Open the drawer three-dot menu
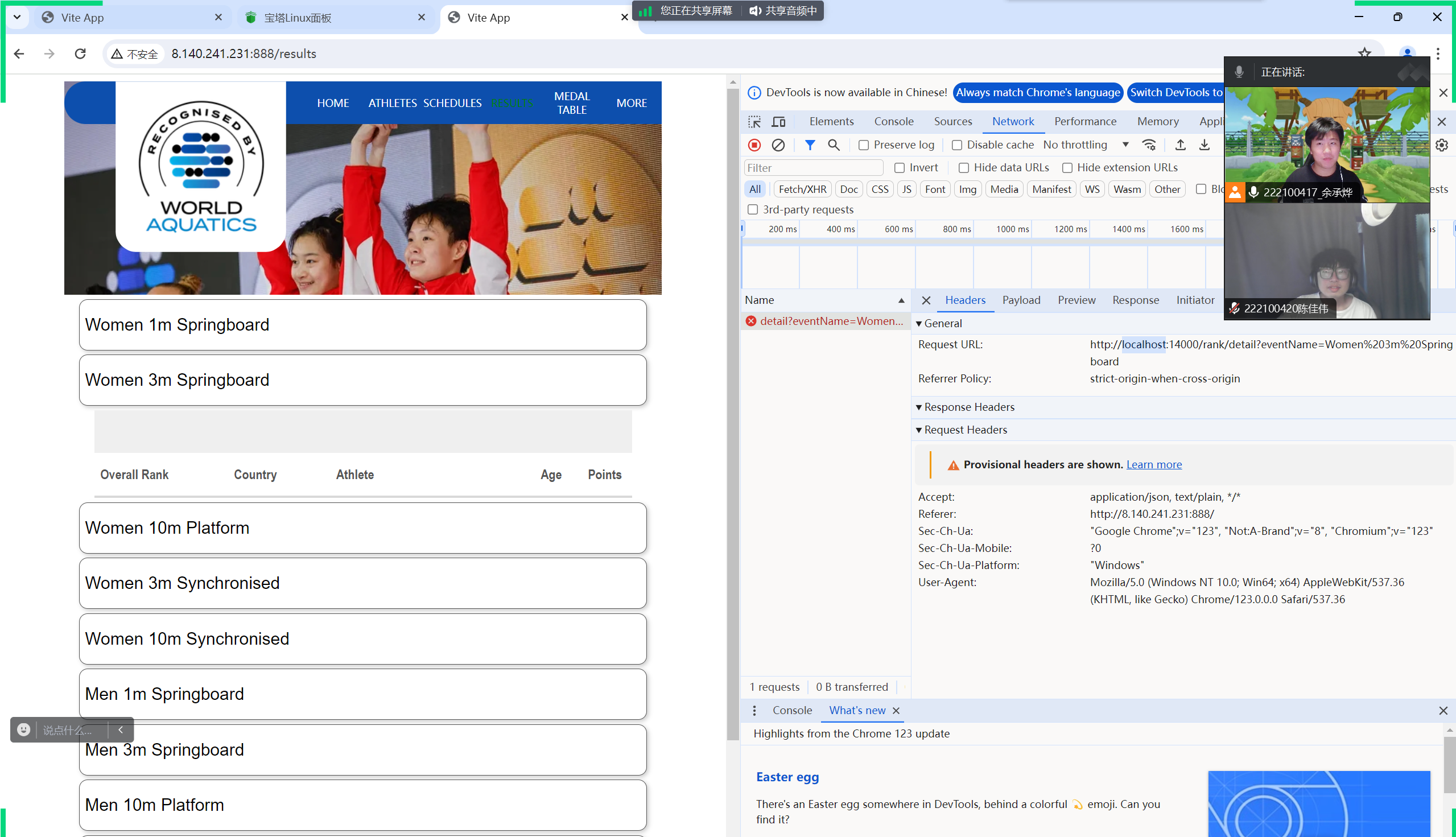 tap(754, 711)
